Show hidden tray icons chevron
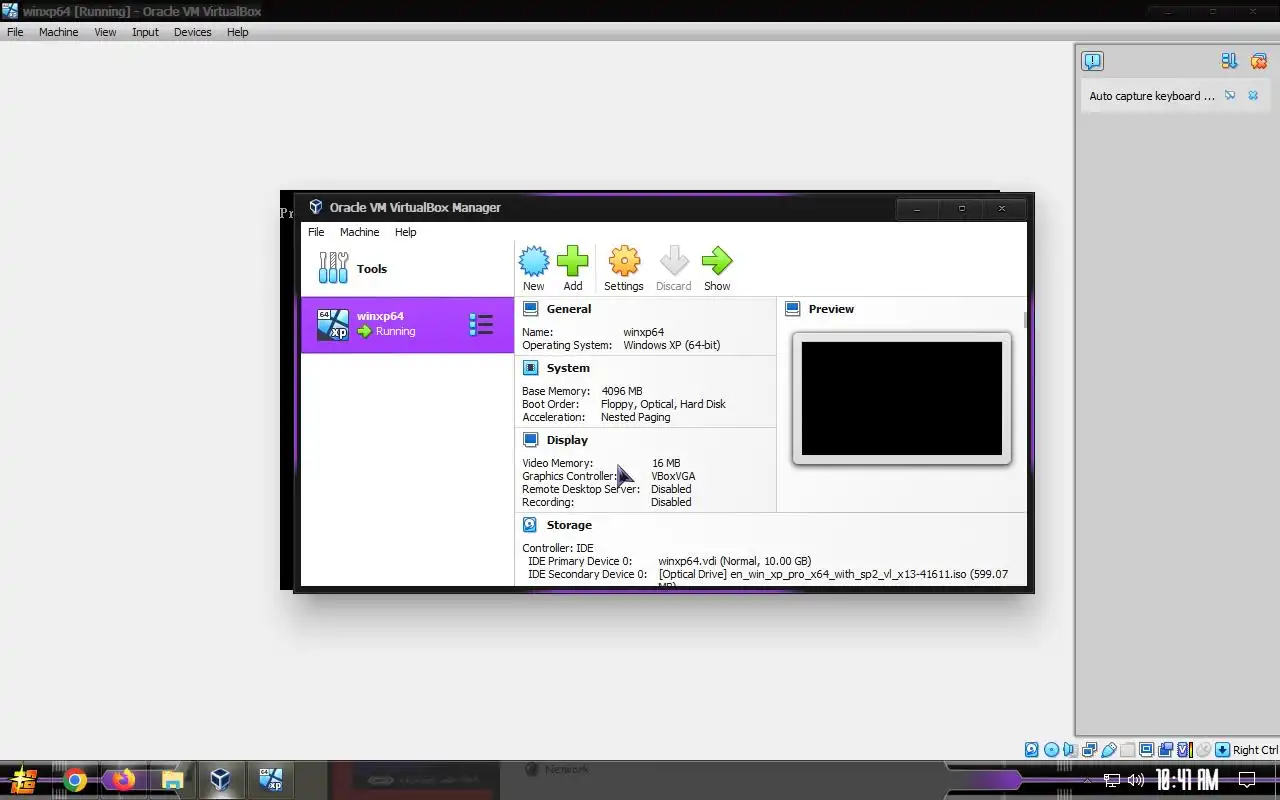Viewport: 1280px width, 800px height. coord(1087,780)
